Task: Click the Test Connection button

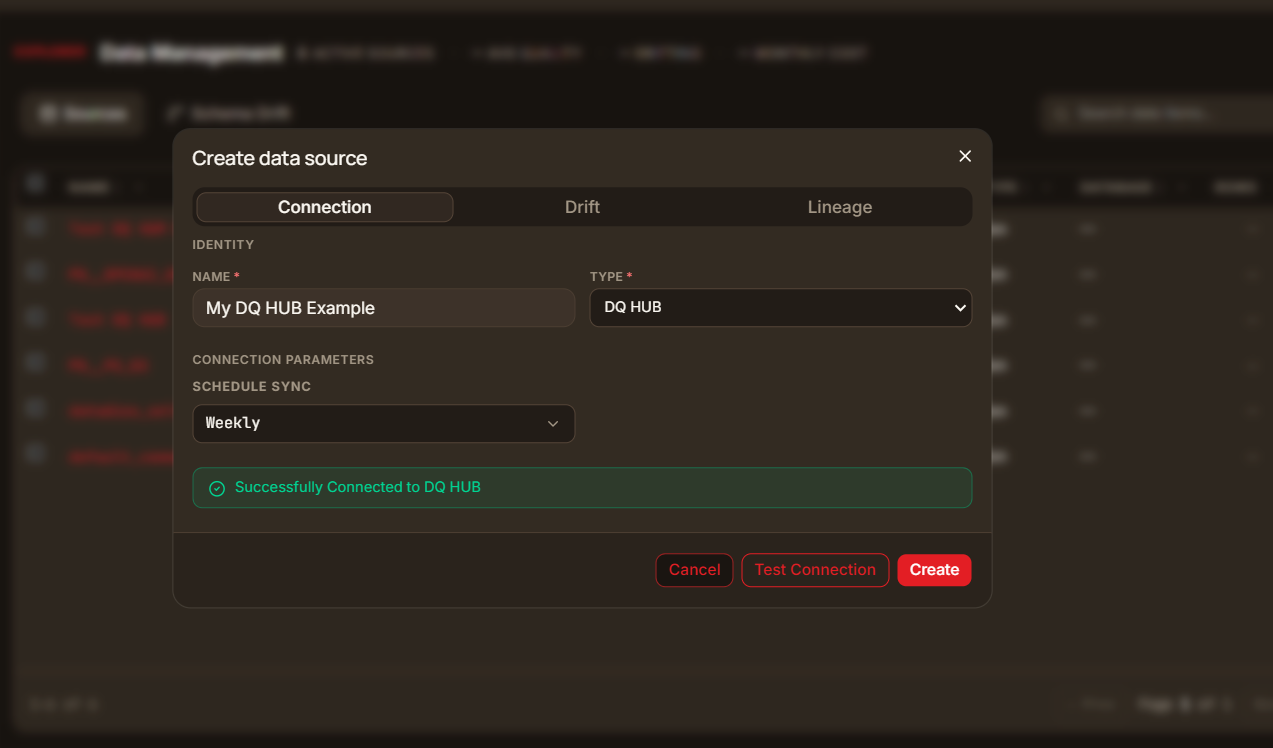Action: [815, 570]
